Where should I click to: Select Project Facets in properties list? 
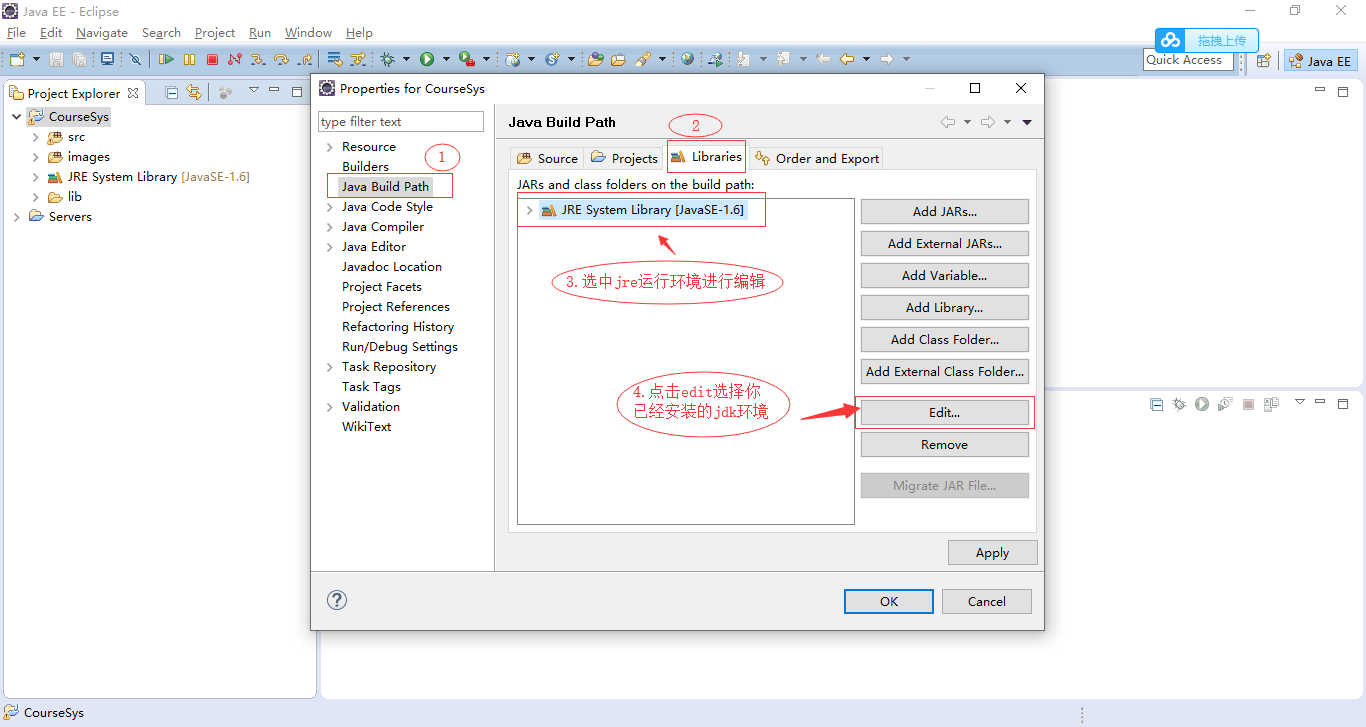tap(382, 287)
